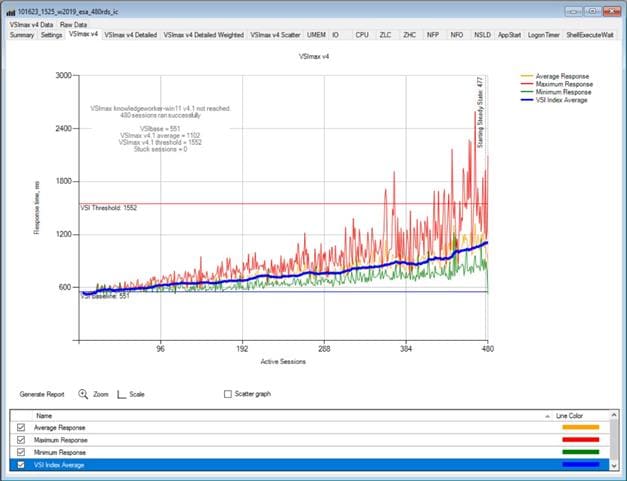Switch to the UMEM tab

pyautogui.click(x=316, y=35)
